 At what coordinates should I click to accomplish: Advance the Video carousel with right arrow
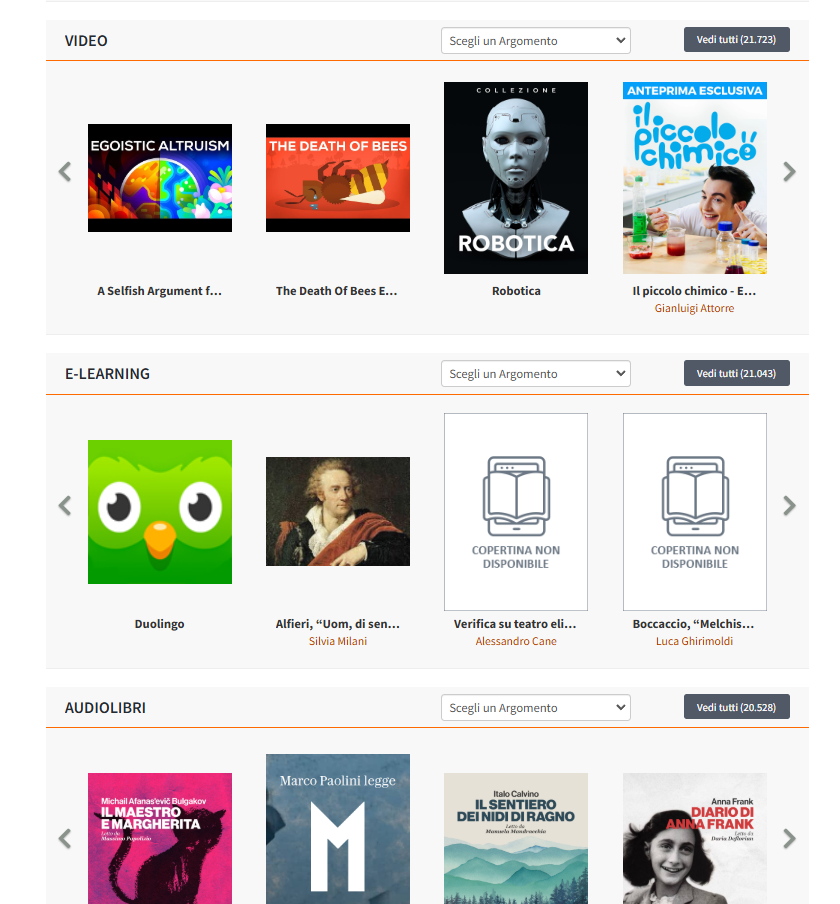coord(789,172)
